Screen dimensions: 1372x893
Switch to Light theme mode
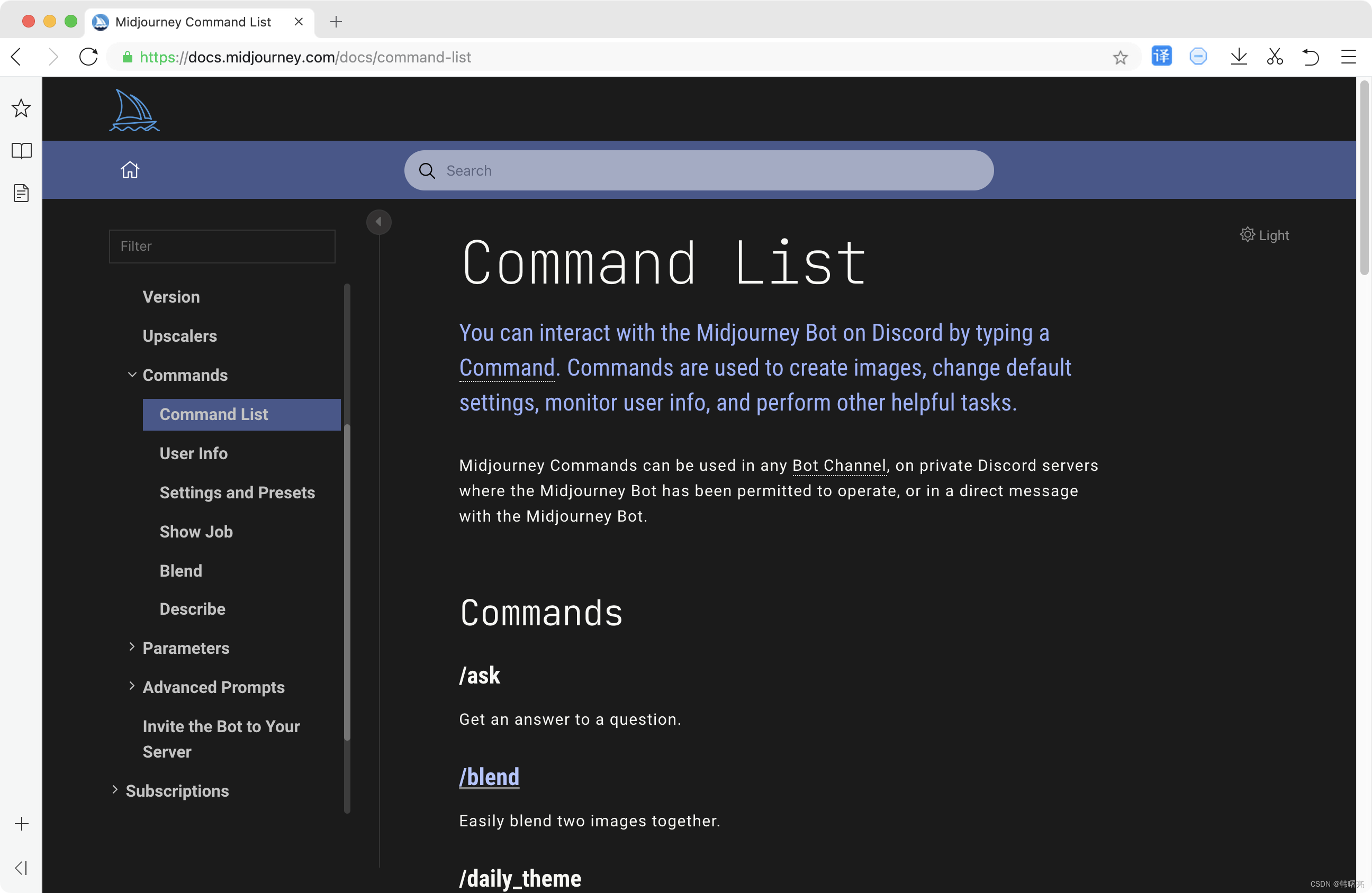coord(1265,235)
